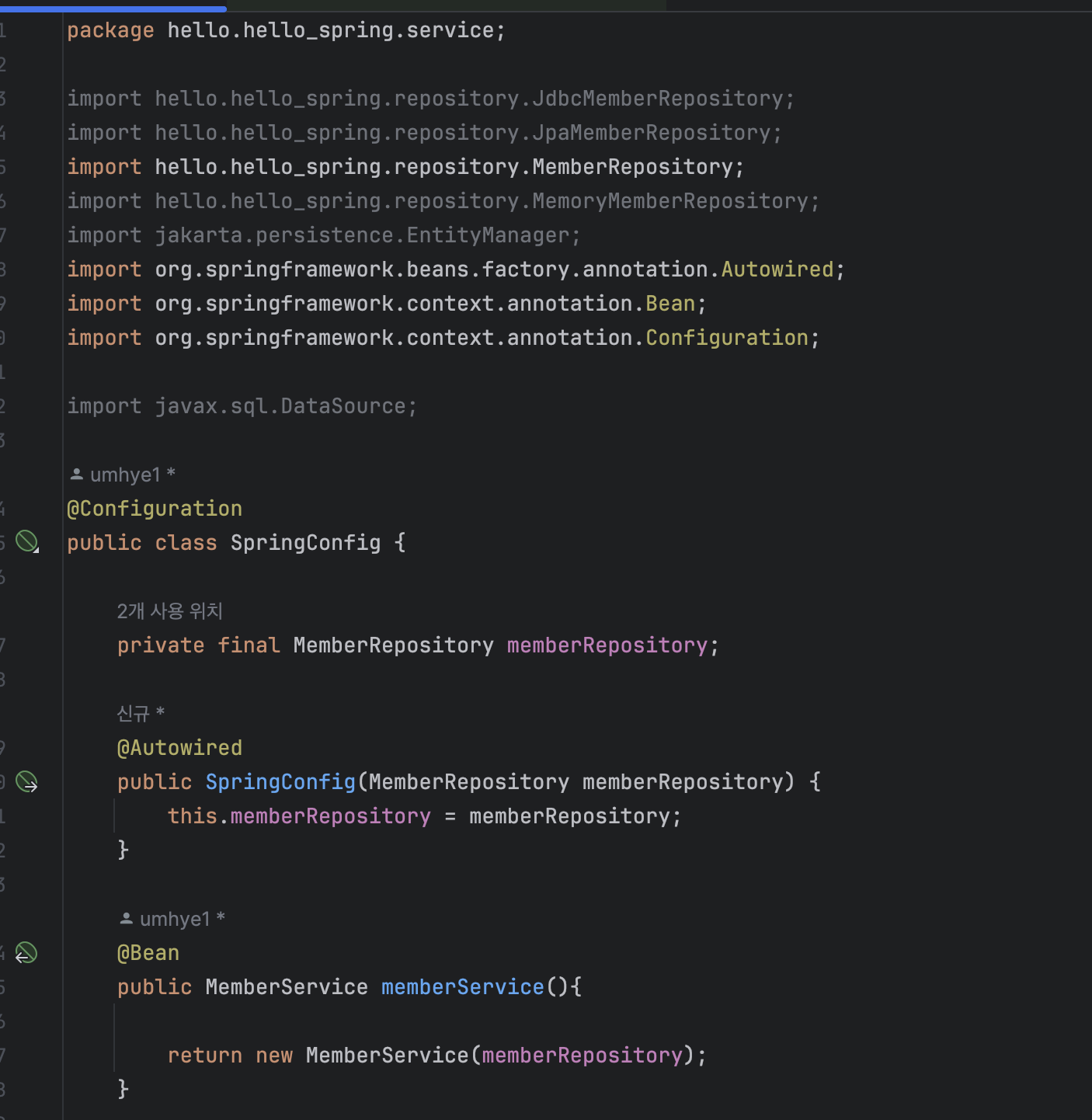Click 'this' keyword in the constructor body
Screen dimensions: 1092x1120
[193, 816]
